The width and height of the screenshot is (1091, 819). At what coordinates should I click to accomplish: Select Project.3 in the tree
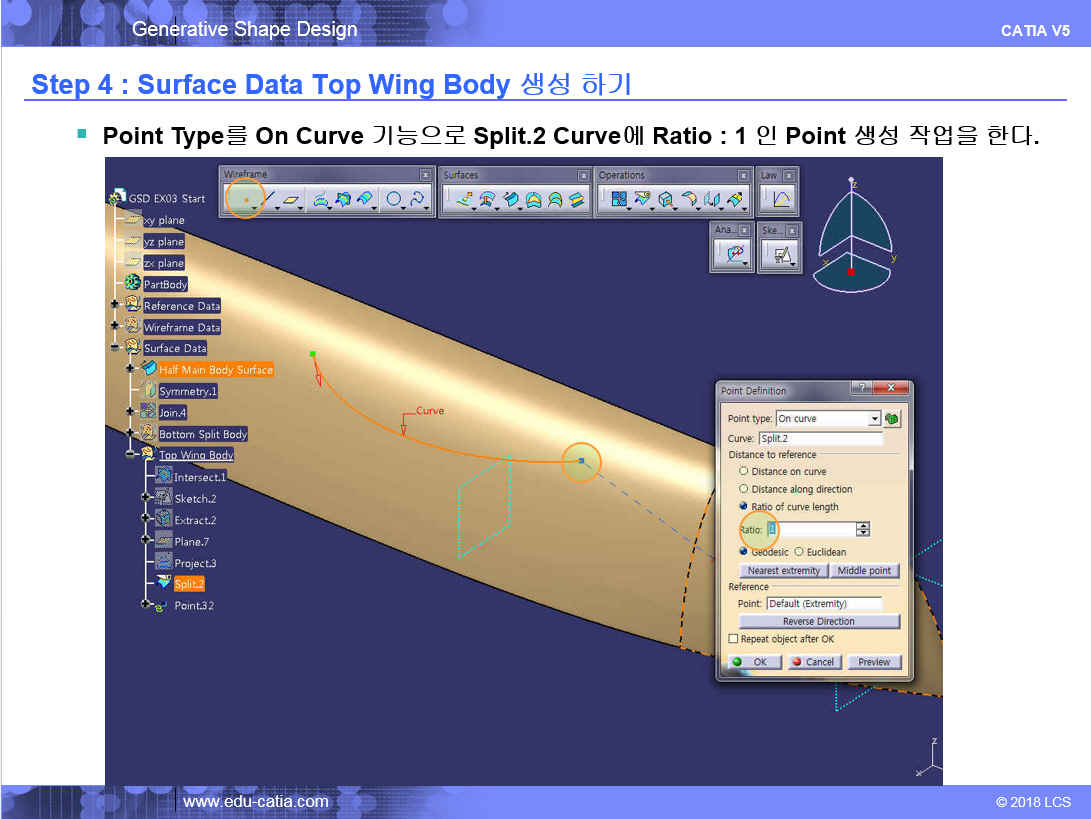(x=195, y=563)
